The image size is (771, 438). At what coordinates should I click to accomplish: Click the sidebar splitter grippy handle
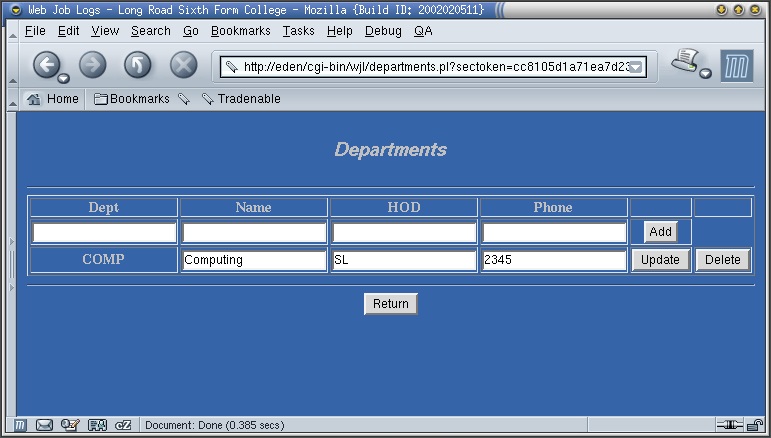pos(12,264)
